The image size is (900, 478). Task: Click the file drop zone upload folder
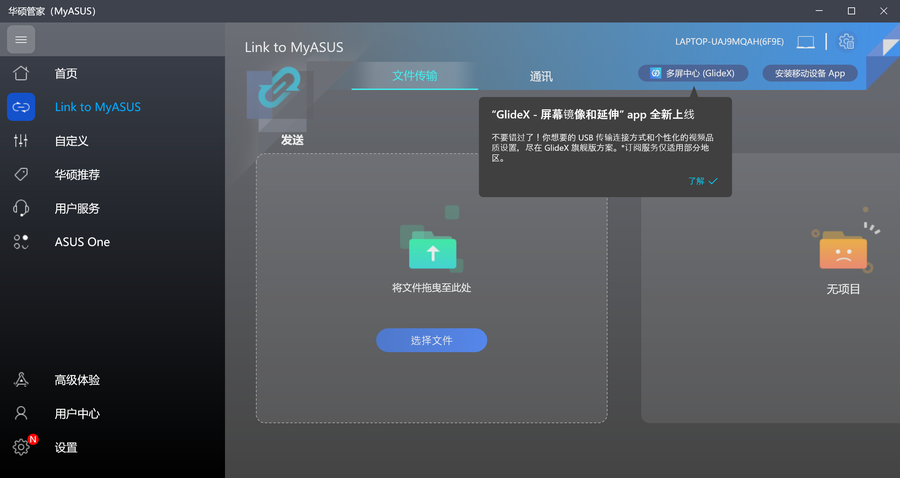(432, 250)
